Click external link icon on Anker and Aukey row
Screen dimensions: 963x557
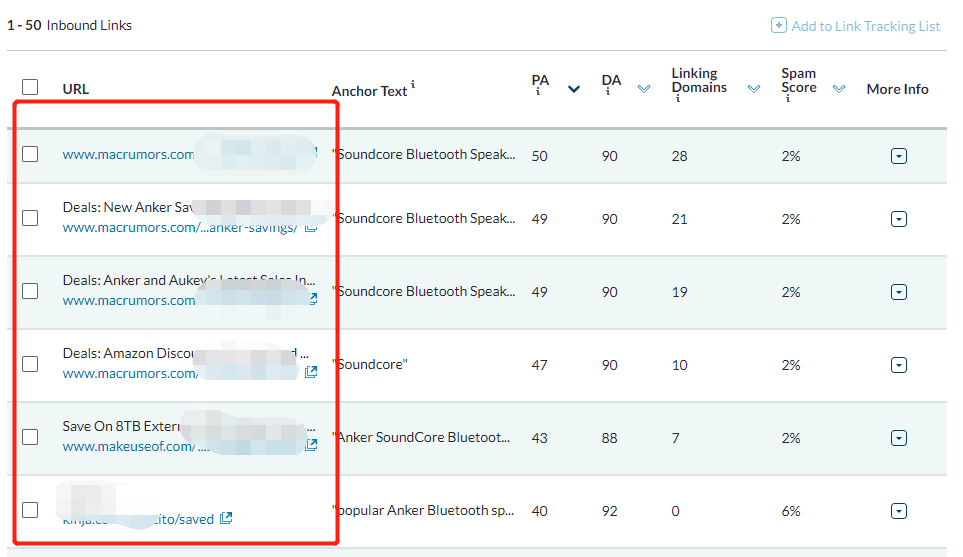(x=313, y=299)
